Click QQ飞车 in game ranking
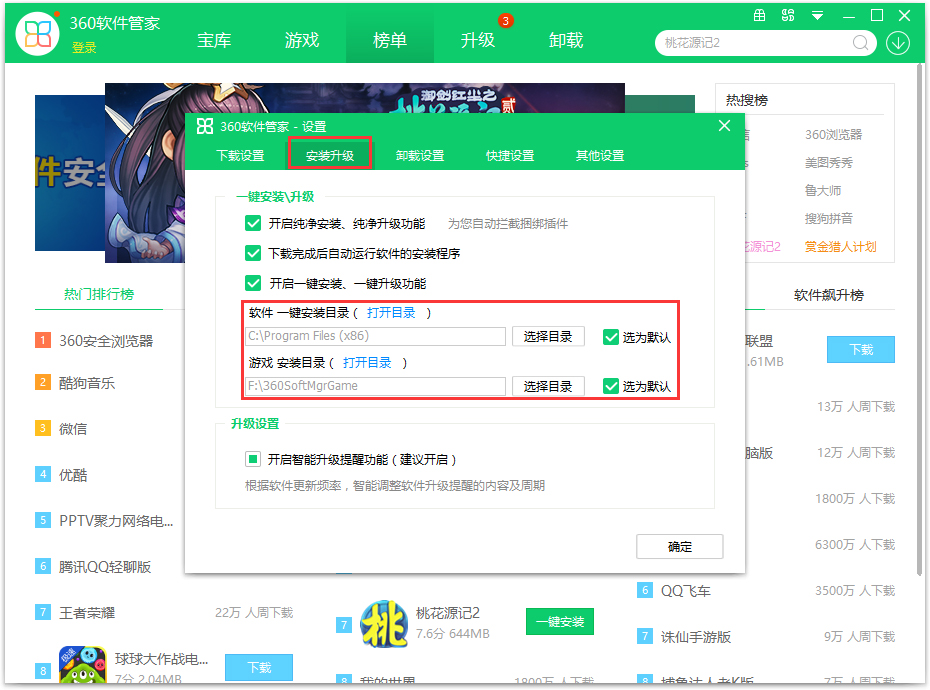The width and height of the screenshot is (930, 690). 686,591
